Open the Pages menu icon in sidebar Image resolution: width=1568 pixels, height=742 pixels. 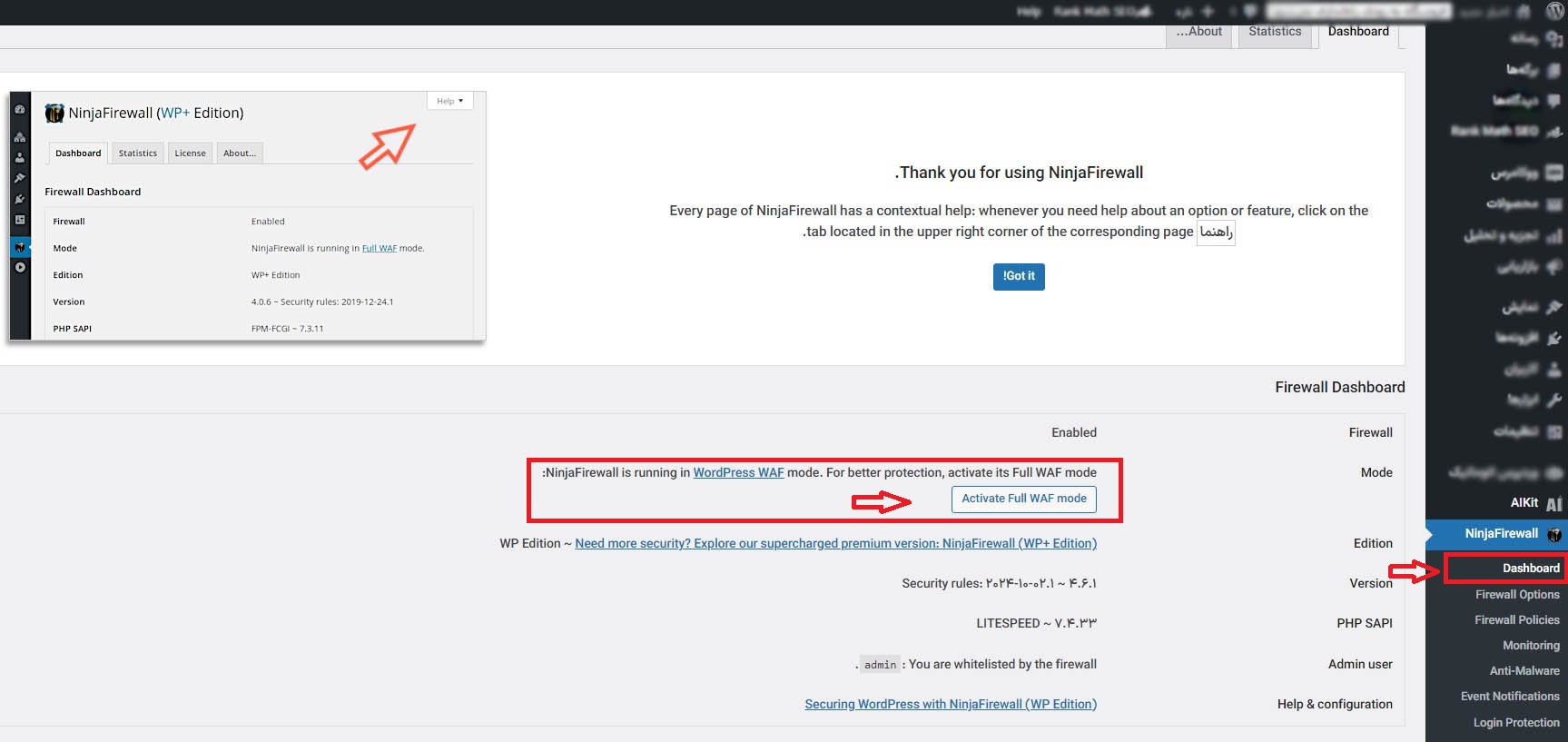(1553, 69)
